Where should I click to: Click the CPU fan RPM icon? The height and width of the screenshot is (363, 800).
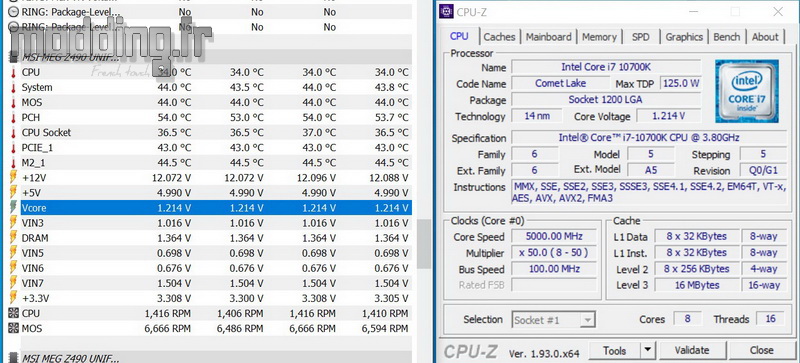(x=13, y=313)
